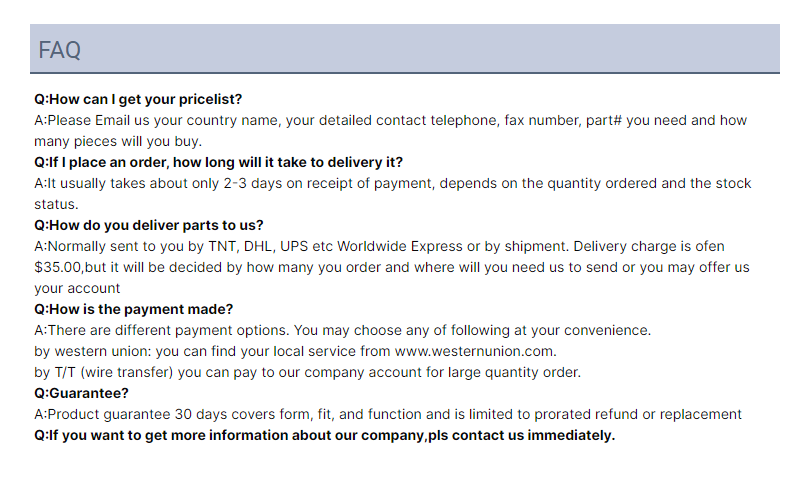This screenshot has height=503, width=803.
Task: Click the "many pieces will you buy" line
Action: point(118,141)
